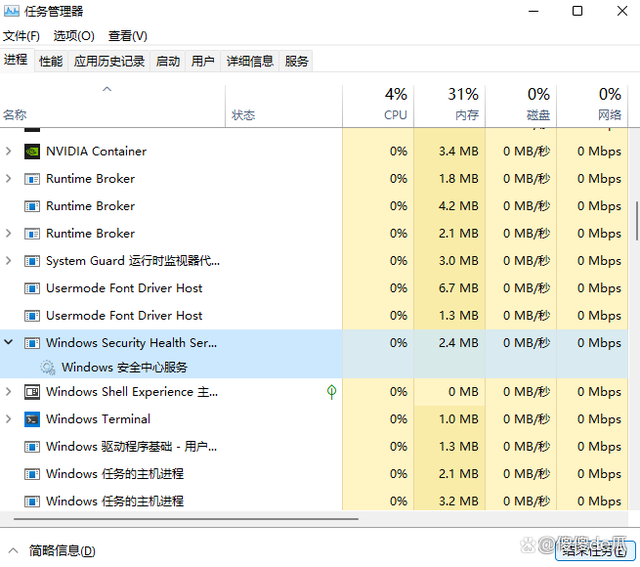Collapse the Windows Security Health Service group
The height and width of the screenshot is (567, 640).
click(x=8, y=342)
